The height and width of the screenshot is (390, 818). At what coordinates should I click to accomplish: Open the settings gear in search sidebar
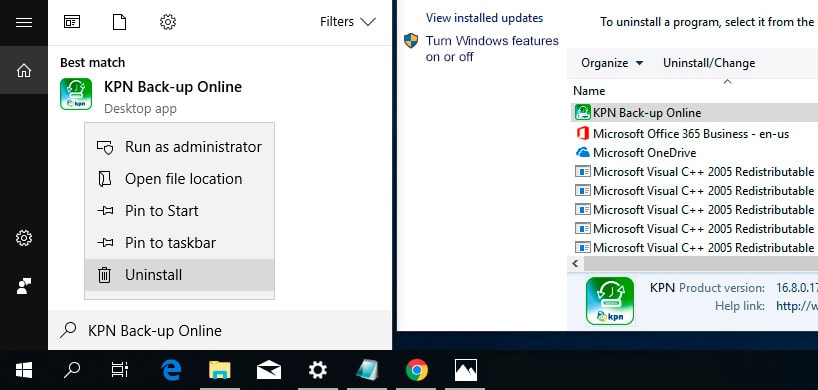pyautogui.click(x=24, y=238)
